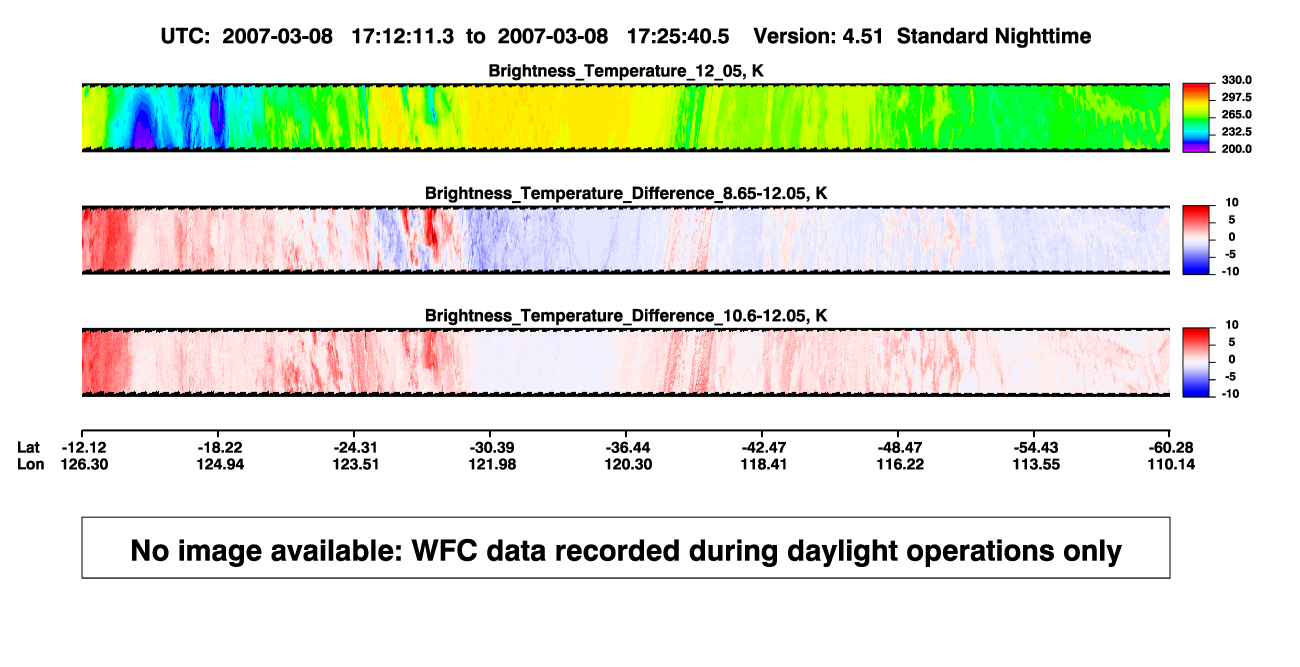Click longitude value 123.51

[x=357, y=464]
